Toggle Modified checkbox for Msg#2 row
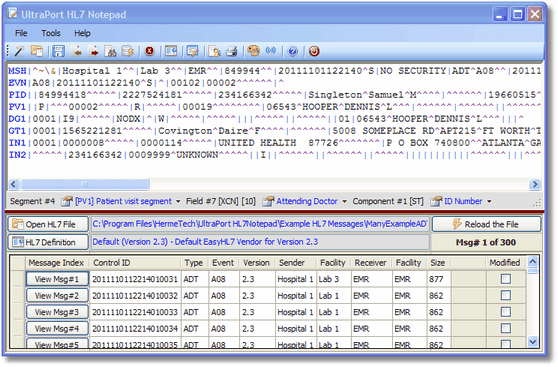Image resolution: width=558 pixels, height=367 pixels. pyautogui.click(x=506, y=295)
